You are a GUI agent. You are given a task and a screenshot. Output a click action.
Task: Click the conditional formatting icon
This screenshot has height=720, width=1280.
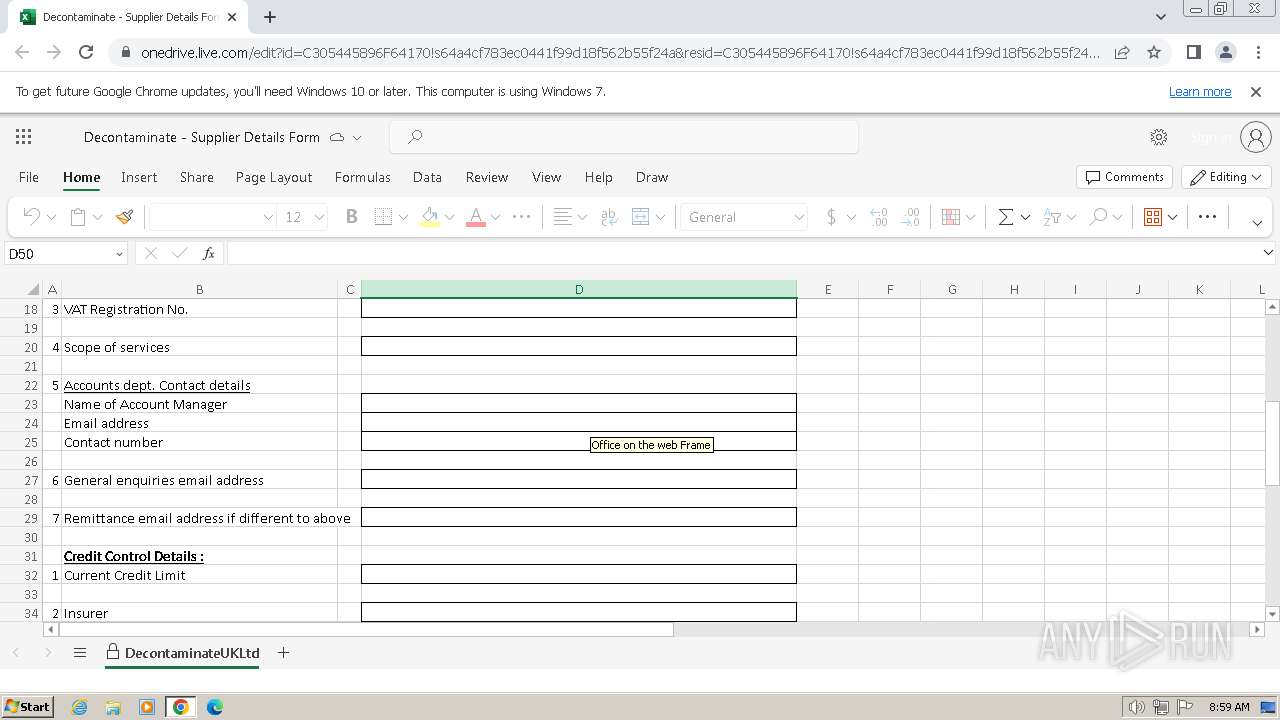pos(951,217)
